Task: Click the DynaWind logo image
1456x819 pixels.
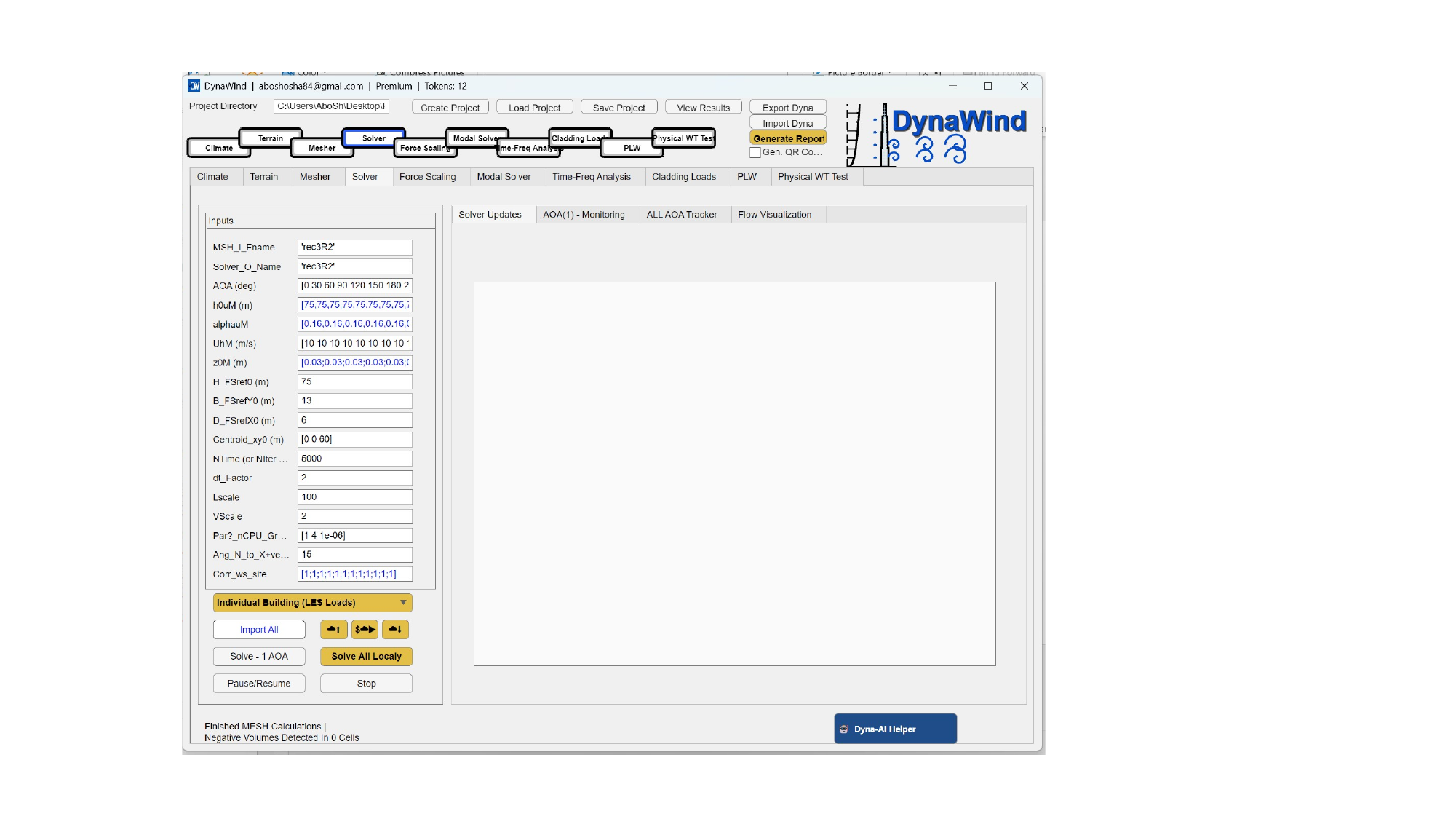Action: [936, 135]
